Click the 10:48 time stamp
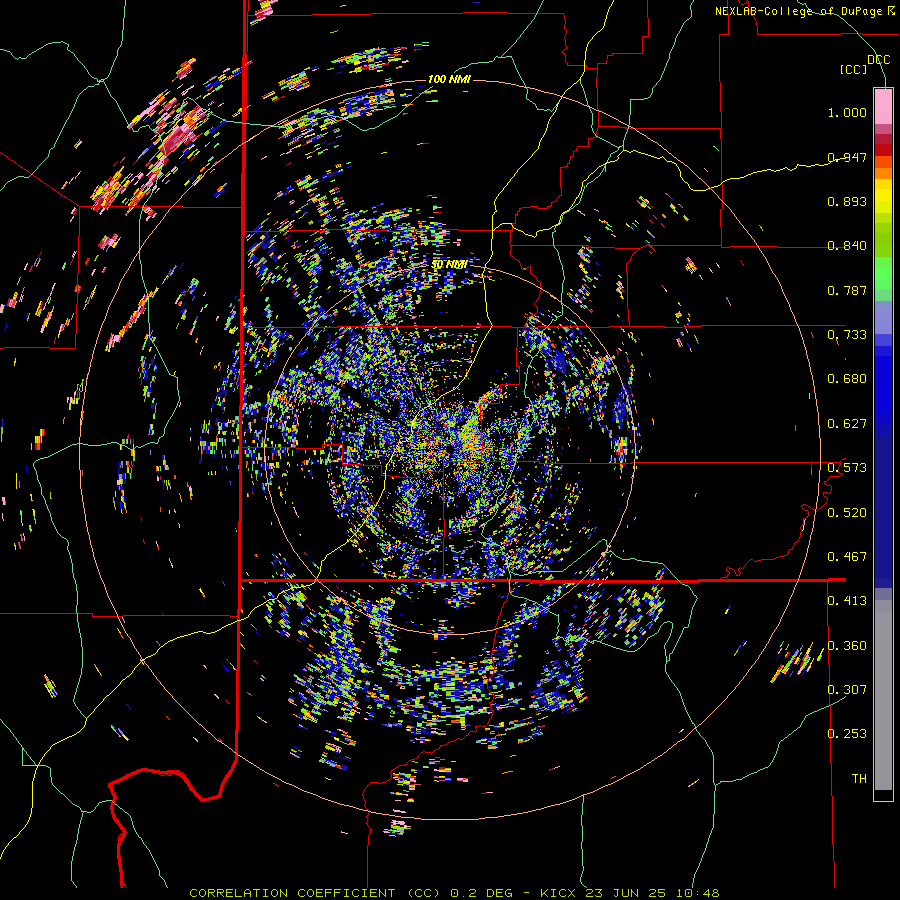The width and height of the screenshot is (900, 900). coord(698,893)
